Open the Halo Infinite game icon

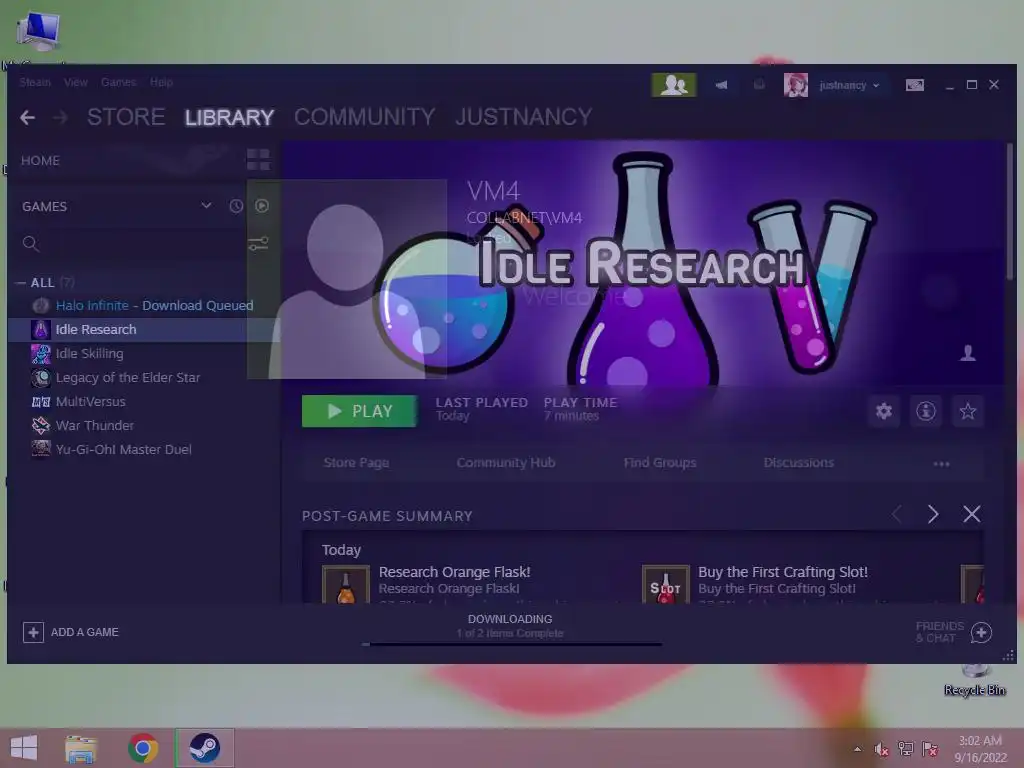point(41,305)
